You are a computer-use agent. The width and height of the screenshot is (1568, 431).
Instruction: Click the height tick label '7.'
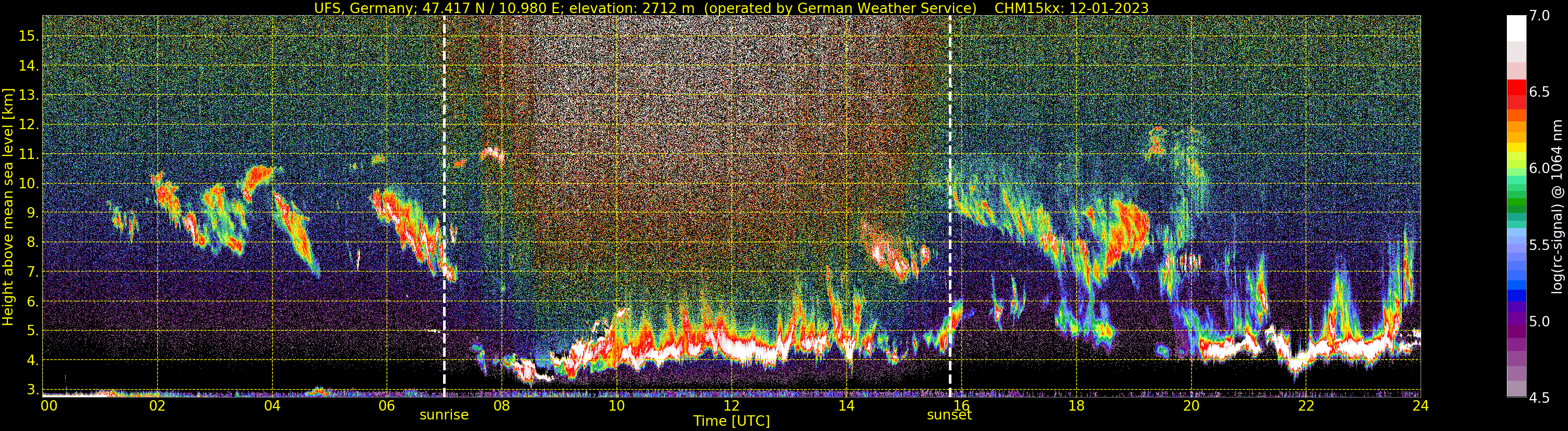[x=33, y=272]
